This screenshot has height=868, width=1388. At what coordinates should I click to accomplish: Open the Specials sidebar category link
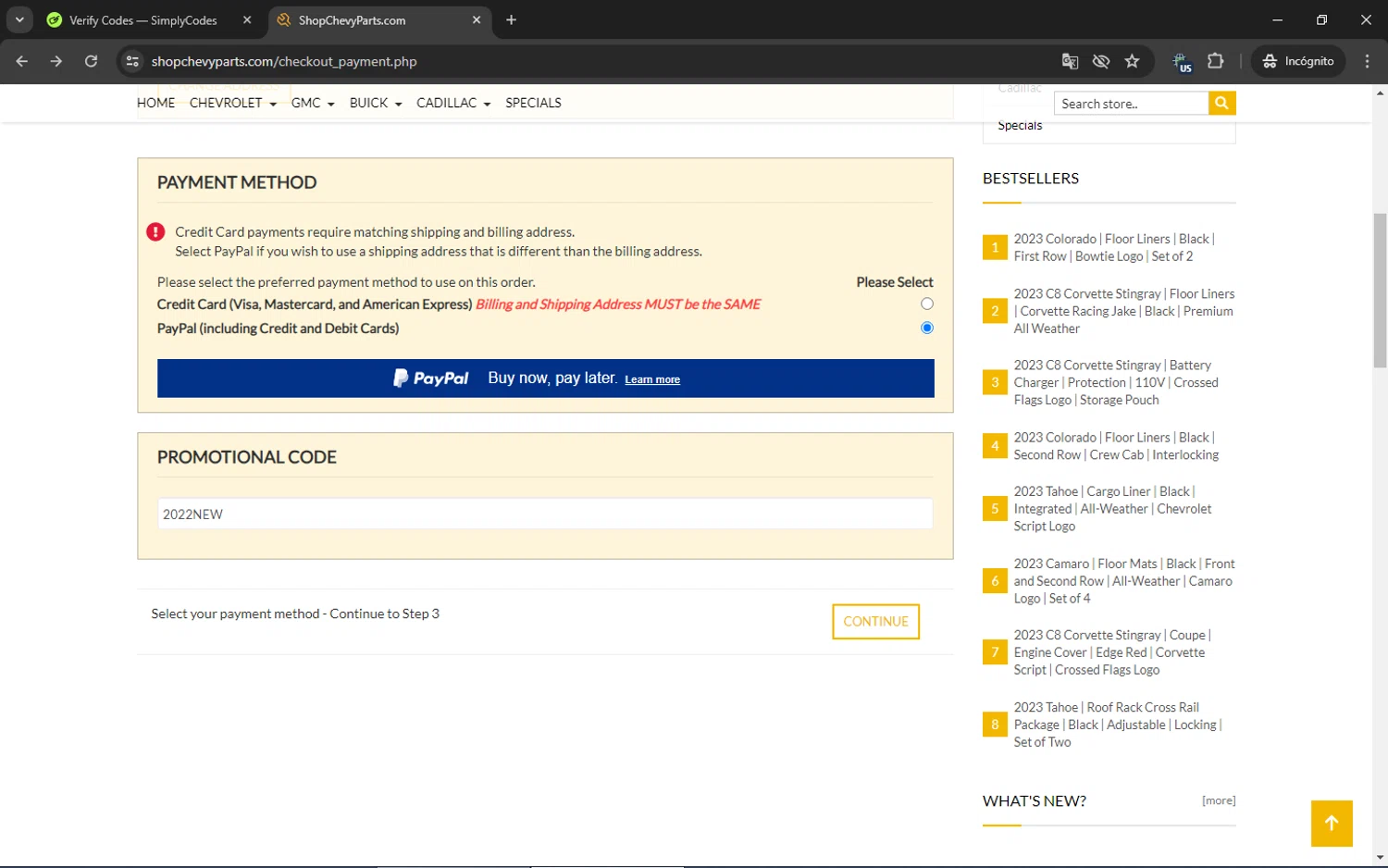[x=1020, y=126]
